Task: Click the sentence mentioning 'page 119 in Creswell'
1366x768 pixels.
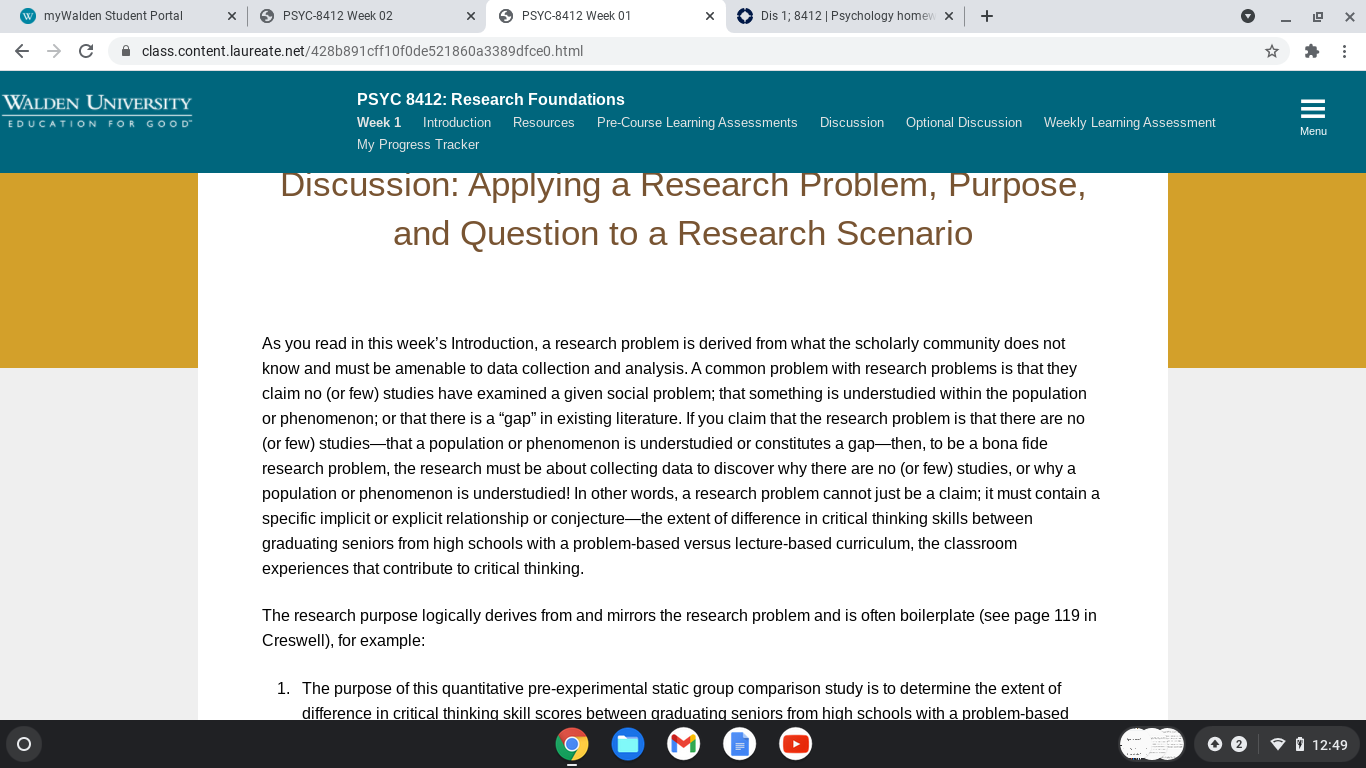Action: coord(680,628)
